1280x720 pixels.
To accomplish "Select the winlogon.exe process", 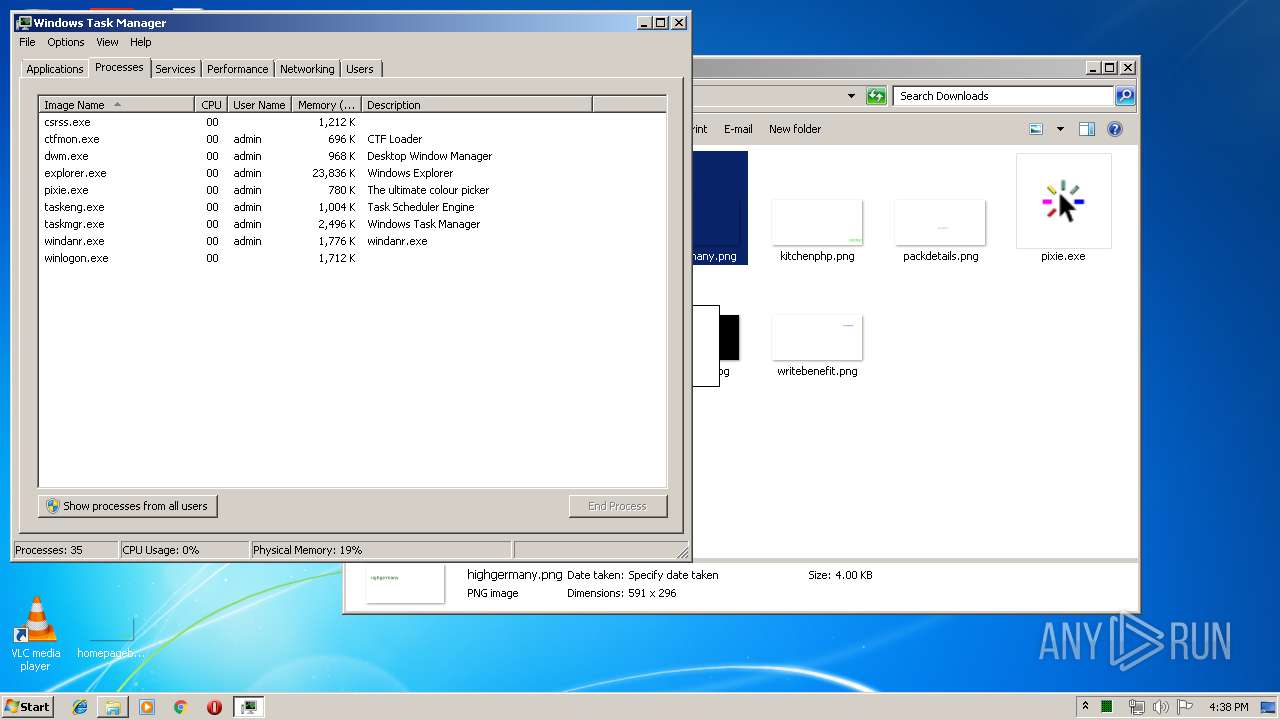I will (x=352, y=258).
